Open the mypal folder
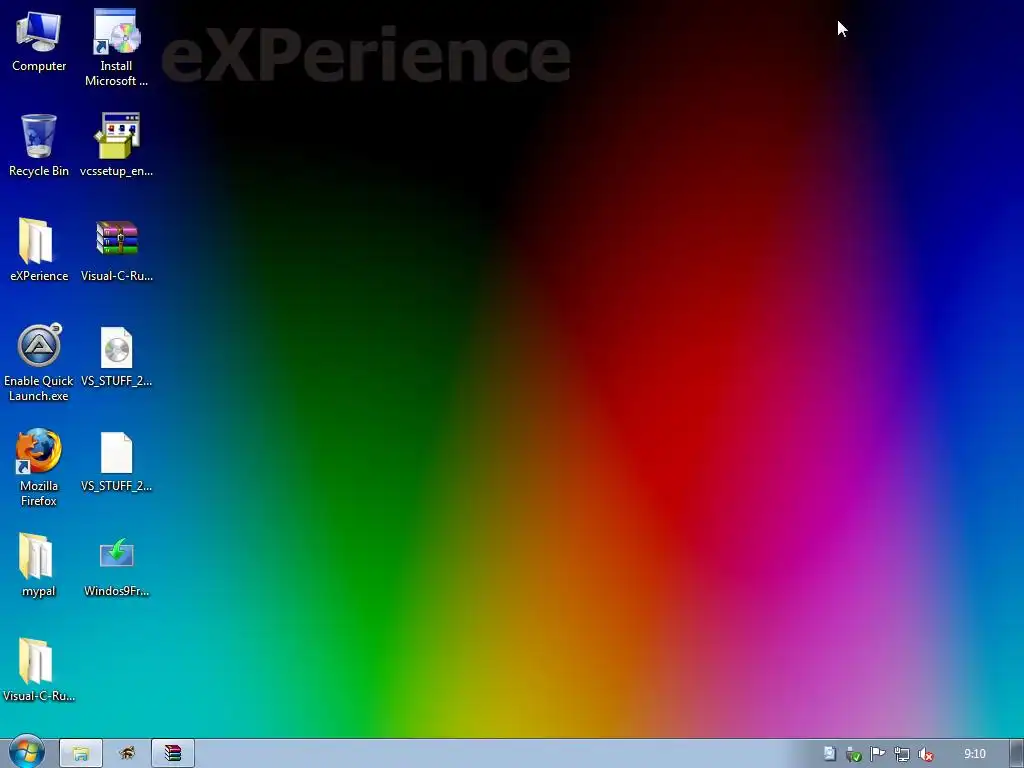The image size is (1024, 768). (39, 566)
